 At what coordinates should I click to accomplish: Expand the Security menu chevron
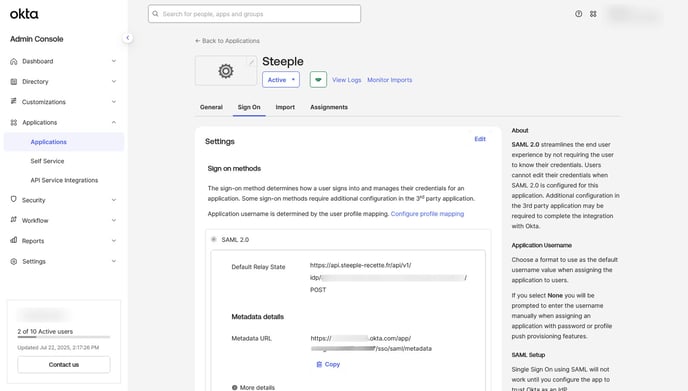coord(114,200)
